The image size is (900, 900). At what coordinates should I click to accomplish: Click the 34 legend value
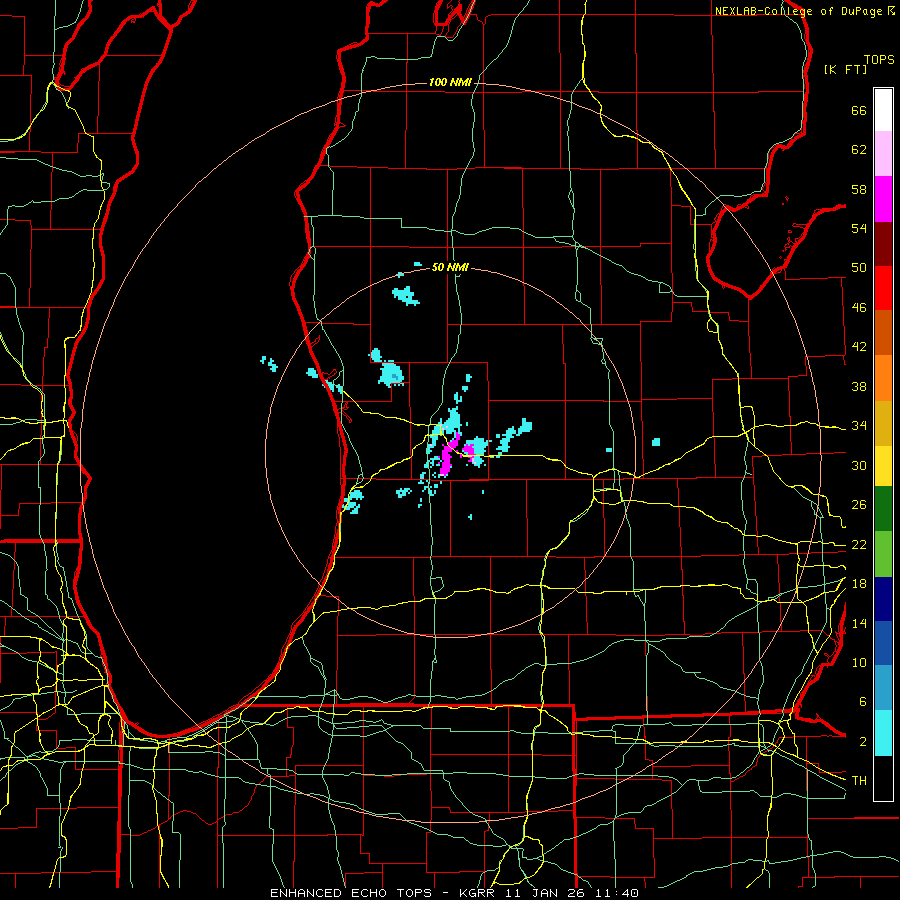pyautogui.click(x=859, y=426)
